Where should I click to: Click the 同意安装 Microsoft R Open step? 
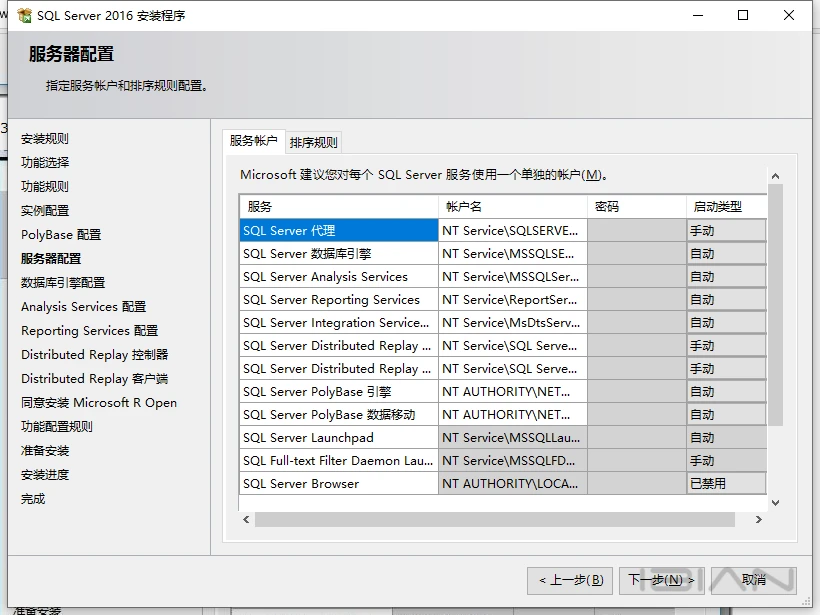click(99, 403)
